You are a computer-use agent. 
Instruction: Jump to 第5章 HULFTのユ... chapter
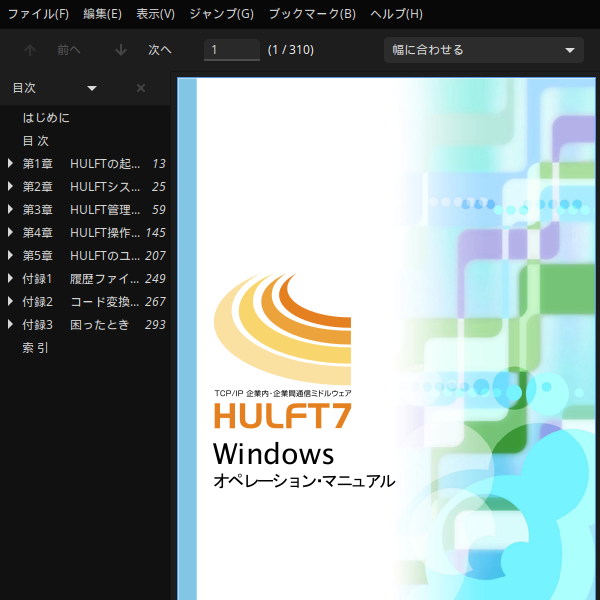[x=81, y=256]
